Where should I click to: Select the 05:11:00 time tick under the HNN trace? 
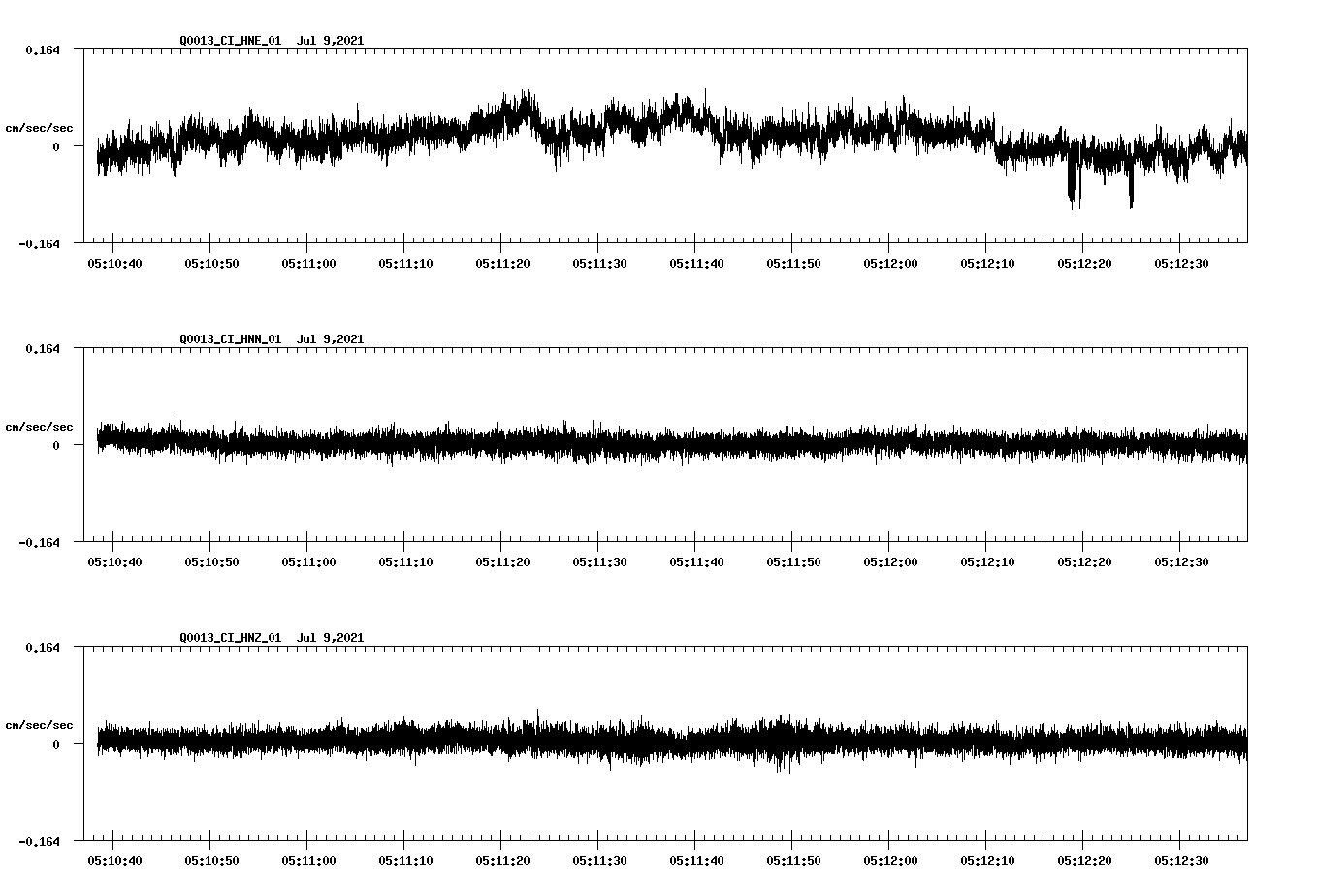coord(310,560)
